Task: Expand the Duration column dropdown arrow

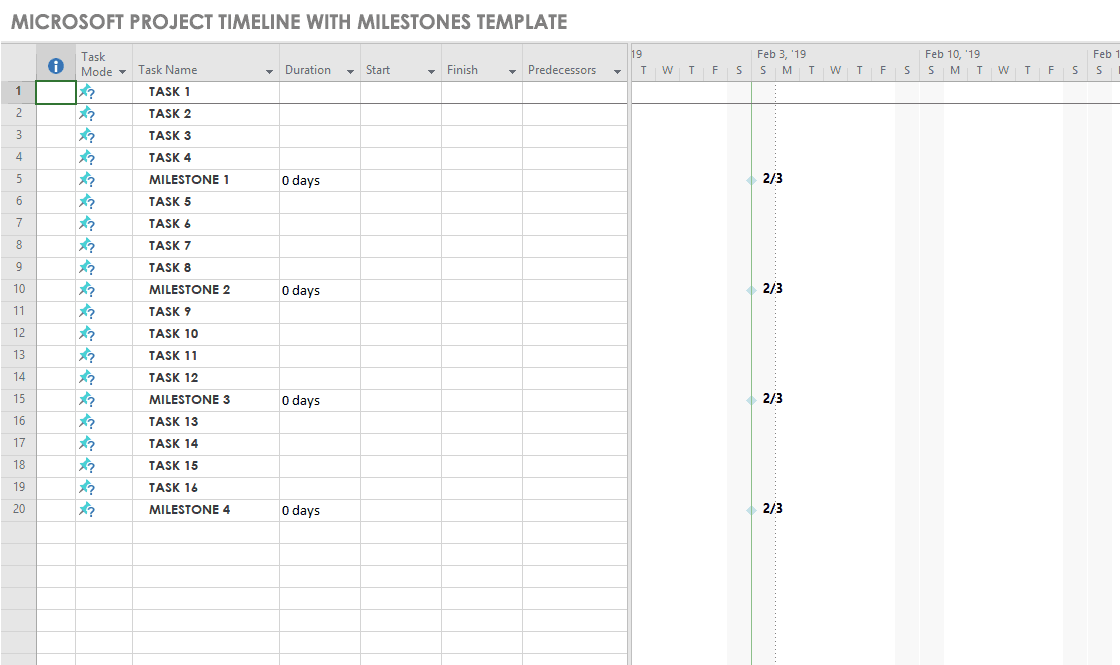Action: point(350,72)
